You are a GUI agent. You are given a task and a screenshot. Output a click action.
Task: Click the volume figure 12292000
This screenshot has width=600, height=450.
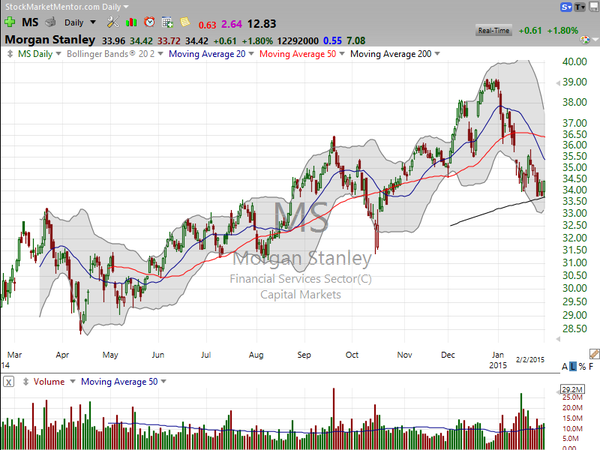click(x=298, y=41)
